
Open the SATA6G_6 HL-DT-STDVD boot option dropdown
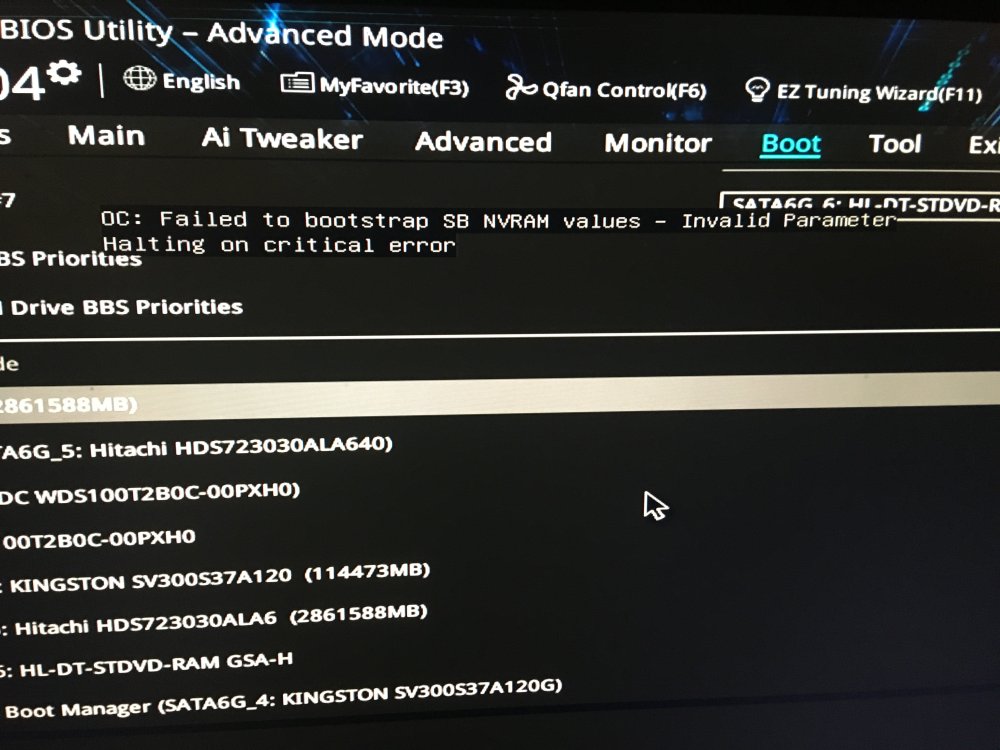pyautogui.click(x=860, y=205)
